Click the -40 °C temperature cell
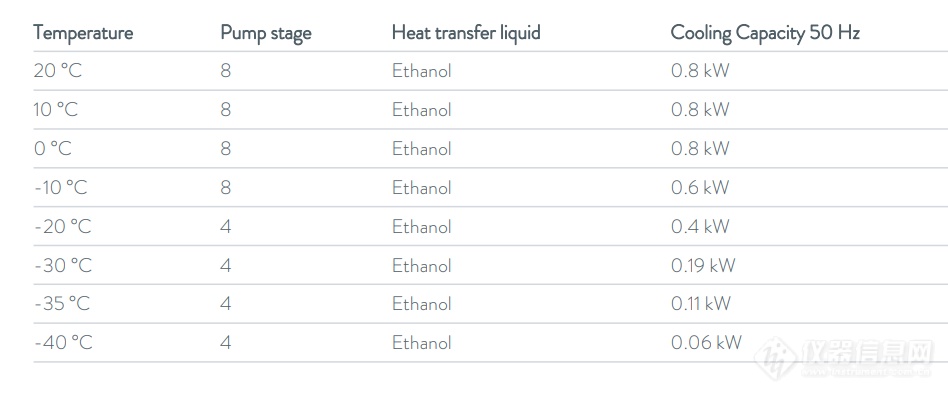 63,343
